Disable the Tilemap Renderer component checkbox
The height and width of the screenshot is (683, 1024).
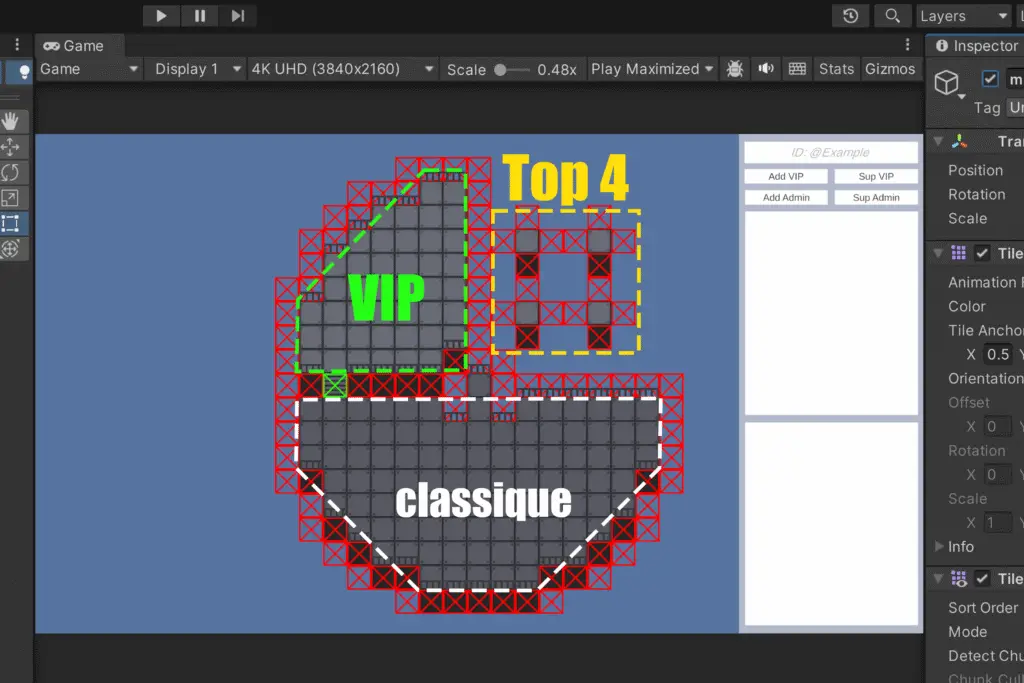(982, 579)
